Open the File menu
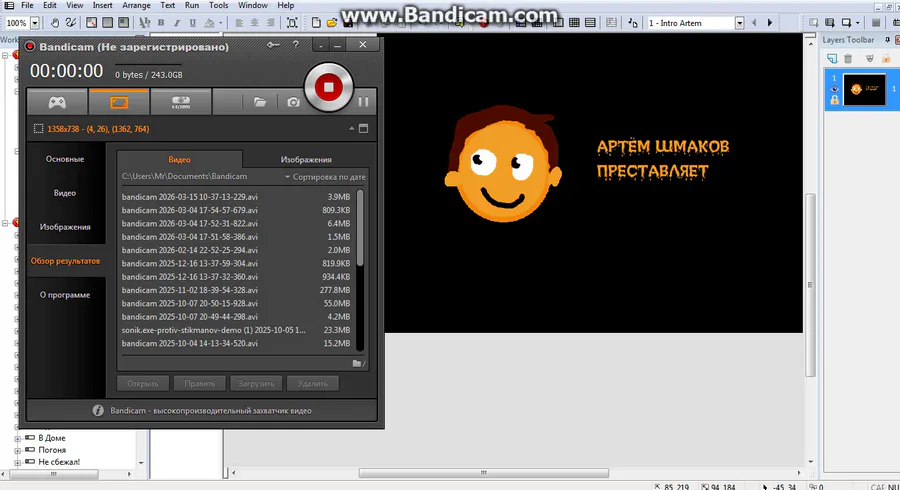The image size is (900, 490). coord(27,5)
